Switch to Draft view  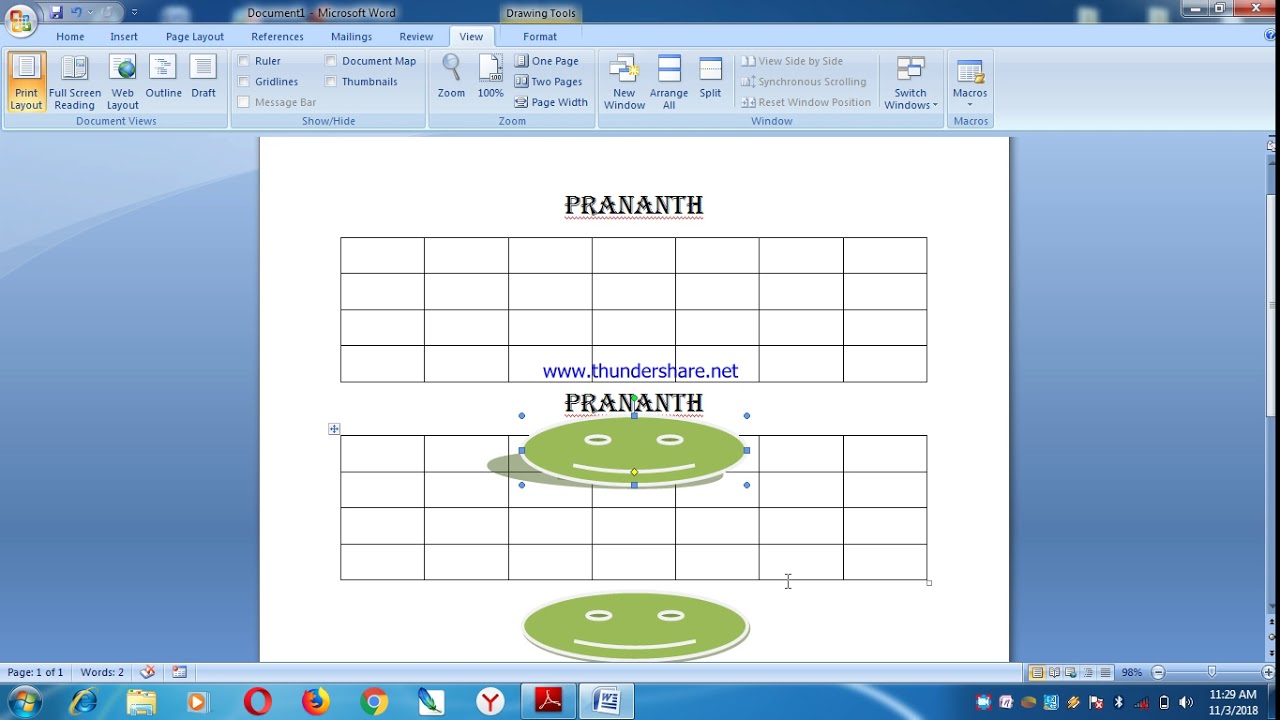tap(203, 78)
